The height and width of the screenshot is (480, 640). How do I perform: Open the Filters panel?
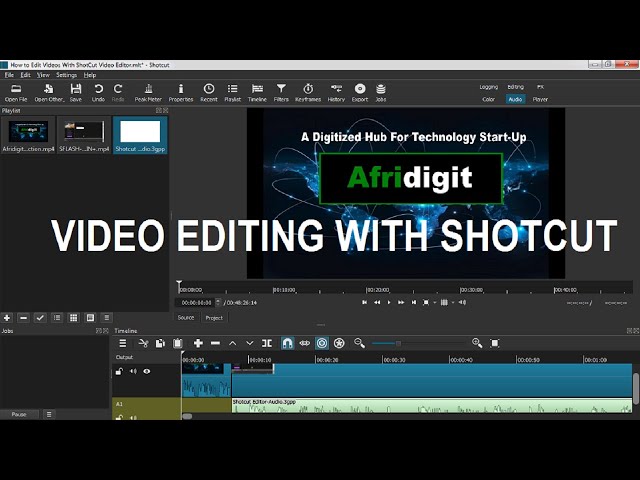pos(281,93)
